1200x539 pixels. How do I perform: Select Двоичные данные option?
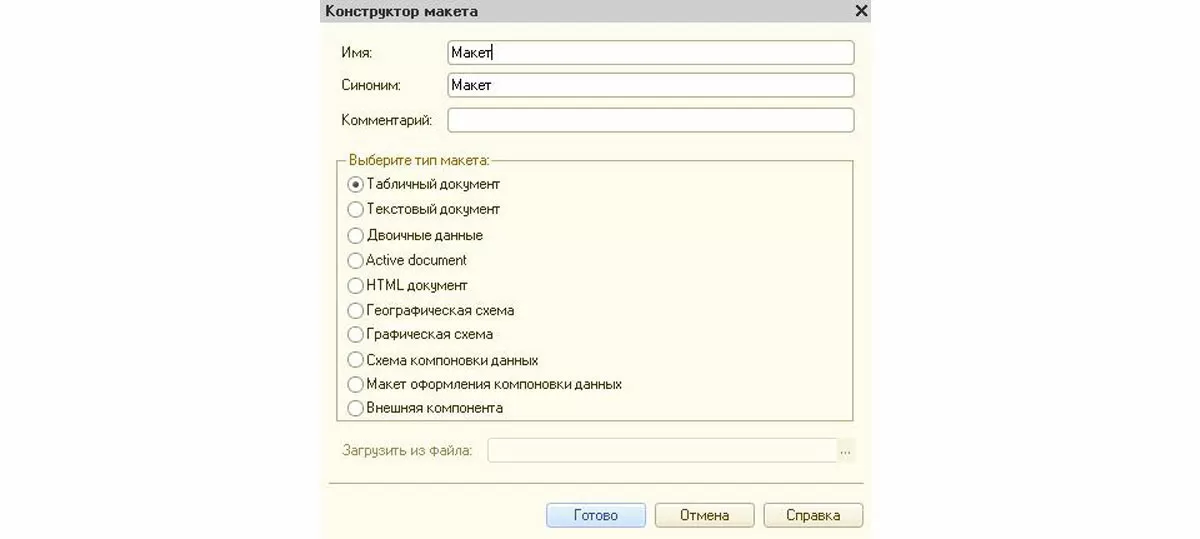[x=355, y=236]
